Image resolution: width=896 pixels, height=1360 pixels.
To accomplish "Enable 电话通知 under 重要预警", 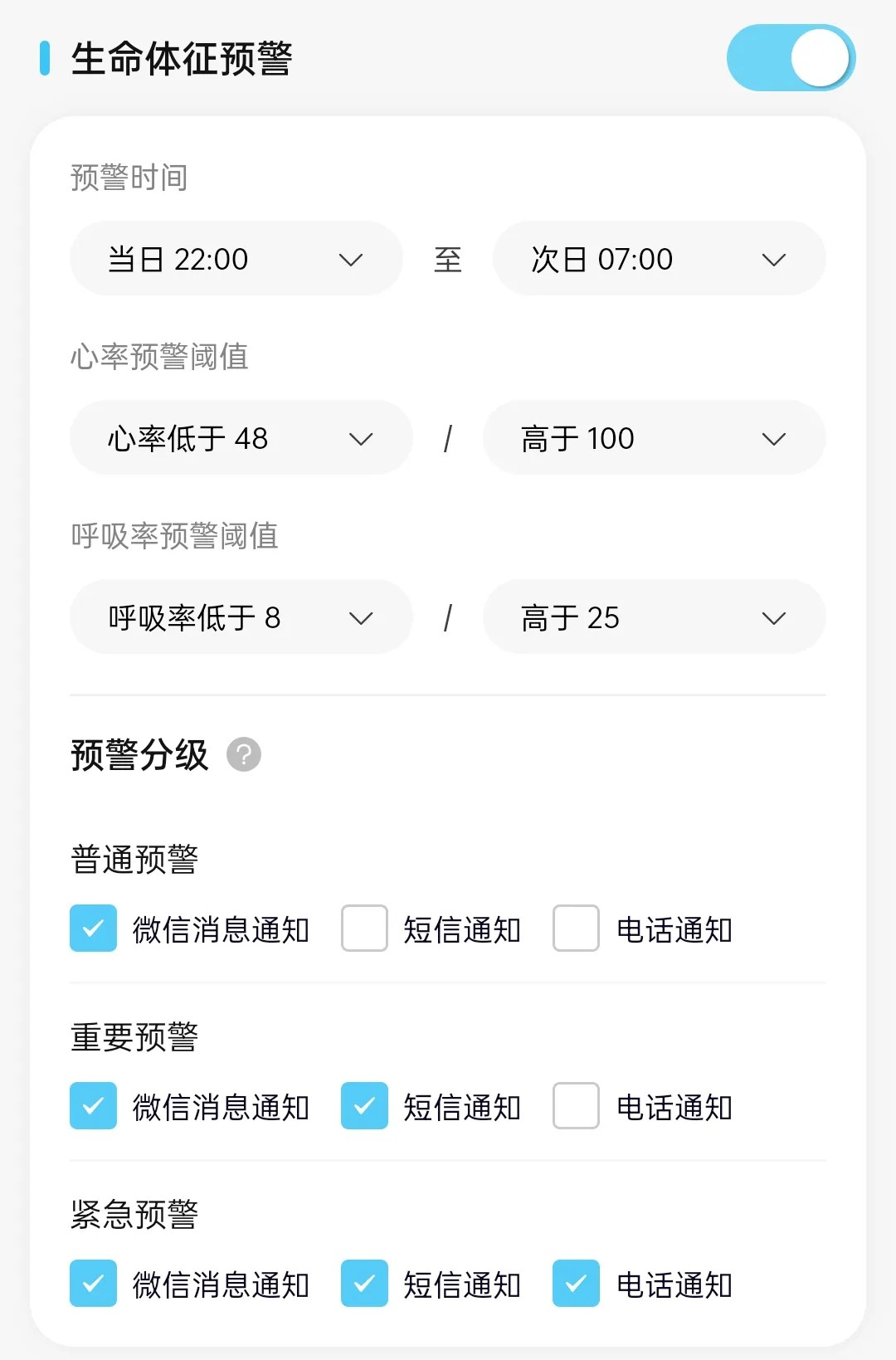I will [x=577, y=1106].
